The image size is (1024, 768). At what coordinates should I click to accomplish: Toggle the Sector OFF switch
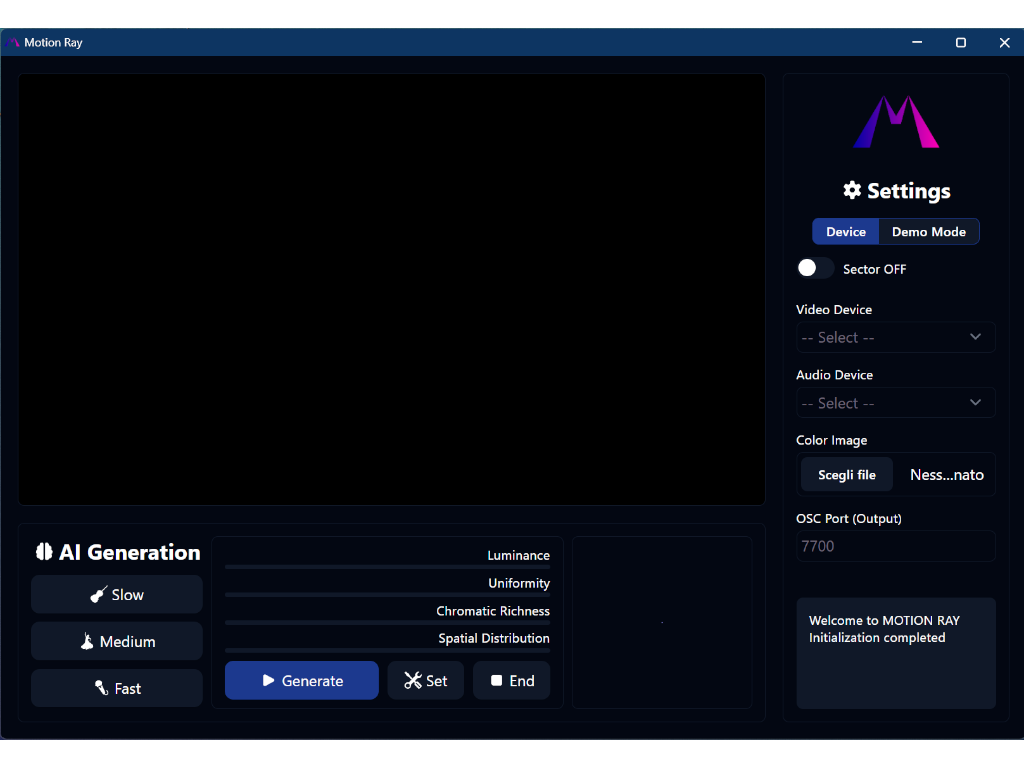coord(815,268)
